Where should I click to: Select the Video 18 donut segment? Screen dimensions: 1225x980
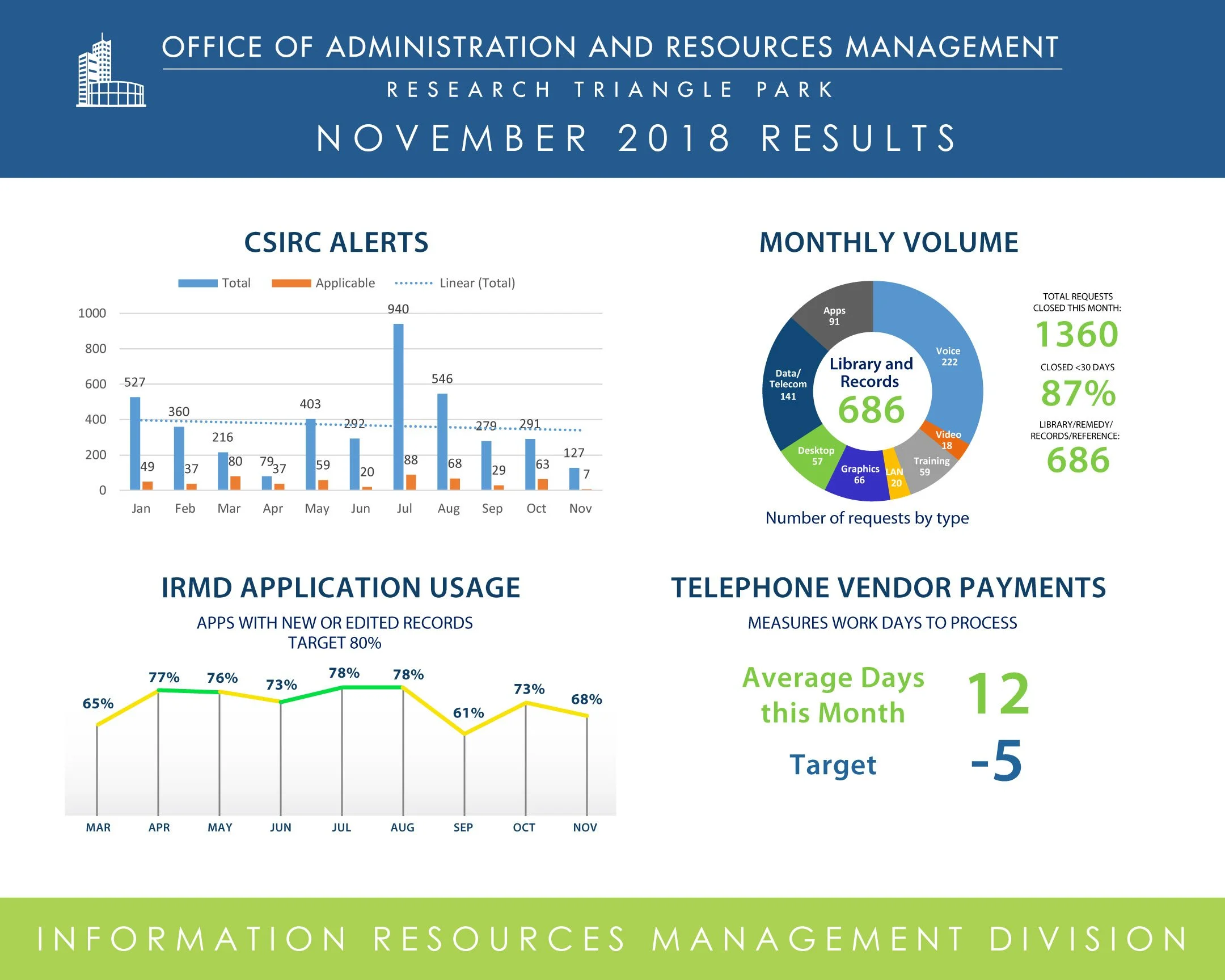point(947,440)
